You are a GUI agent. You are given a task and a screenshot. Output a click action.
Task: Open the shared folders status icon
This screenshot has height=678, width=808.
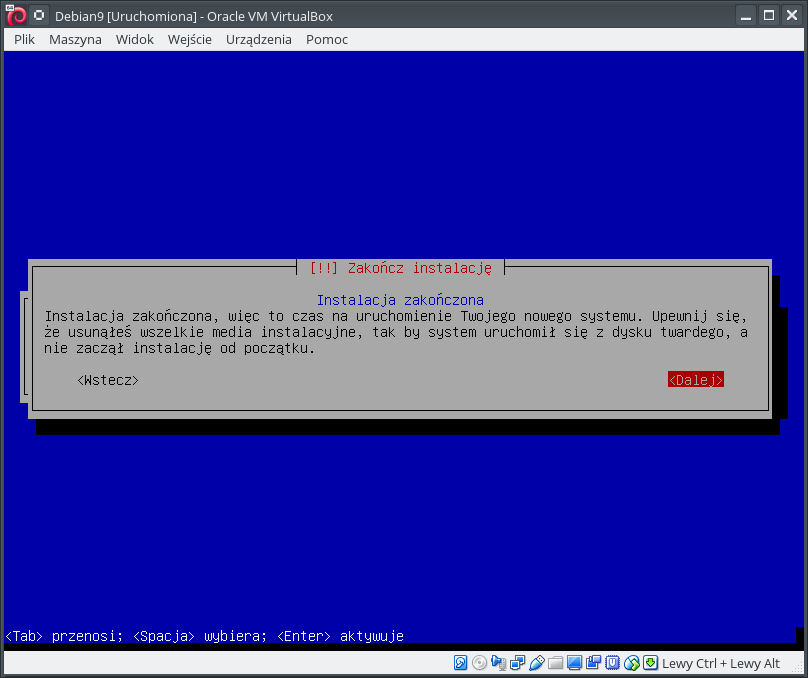[x=556, y=663]
